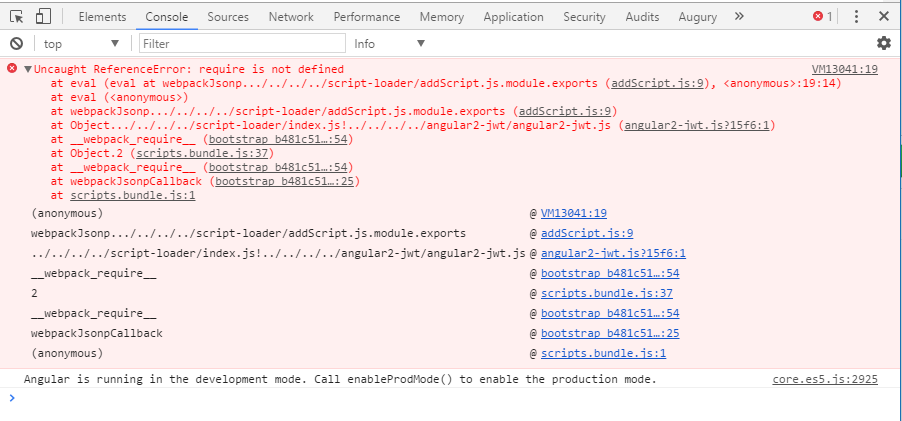Open DevTools three-dot customize menu

coord(856,17)
